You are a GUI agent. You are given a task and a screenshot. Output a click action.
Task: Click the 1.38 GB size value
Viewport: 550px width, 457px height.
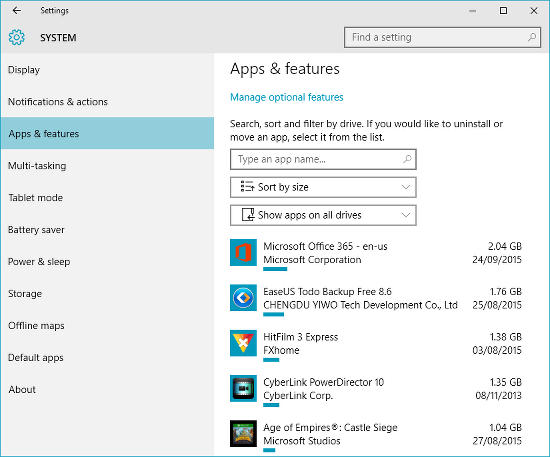tap(505, 337)
